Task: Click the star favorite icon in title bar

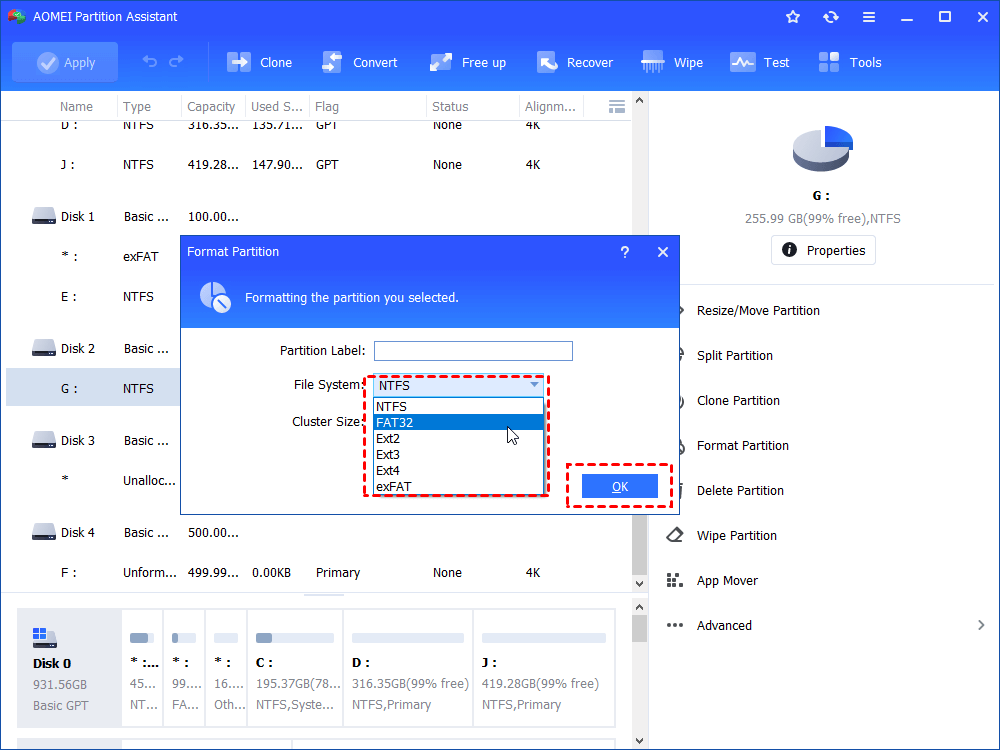Action: point(793,17)
